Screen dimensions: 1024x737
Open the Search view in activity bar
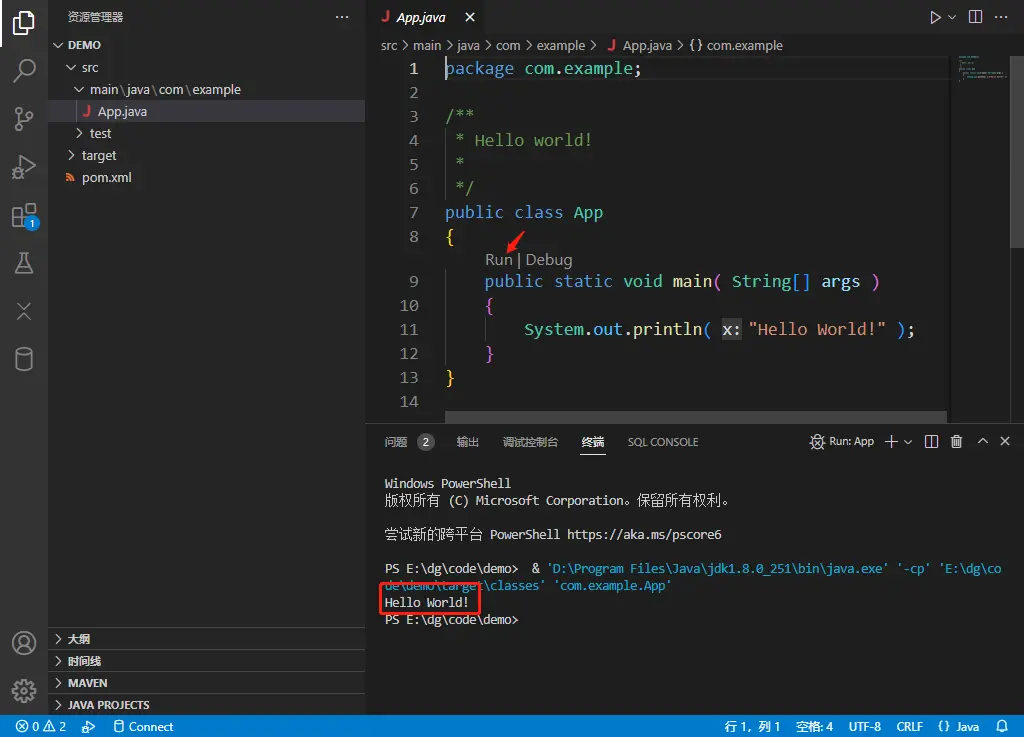pos(24,71)
